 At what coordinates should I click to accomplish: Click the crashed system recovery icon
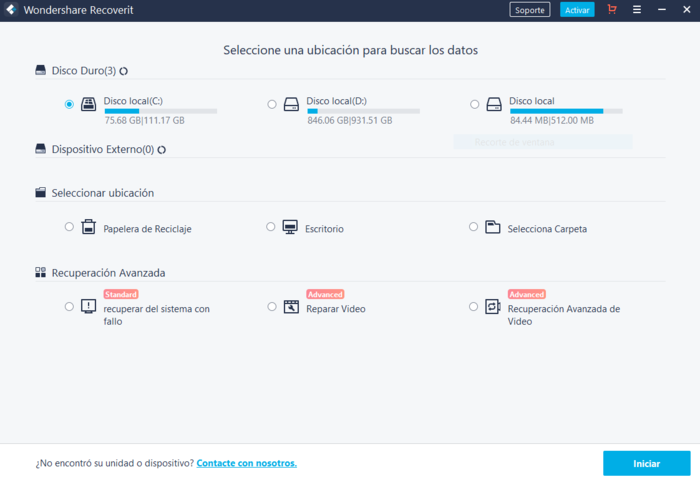click(88, 307)
